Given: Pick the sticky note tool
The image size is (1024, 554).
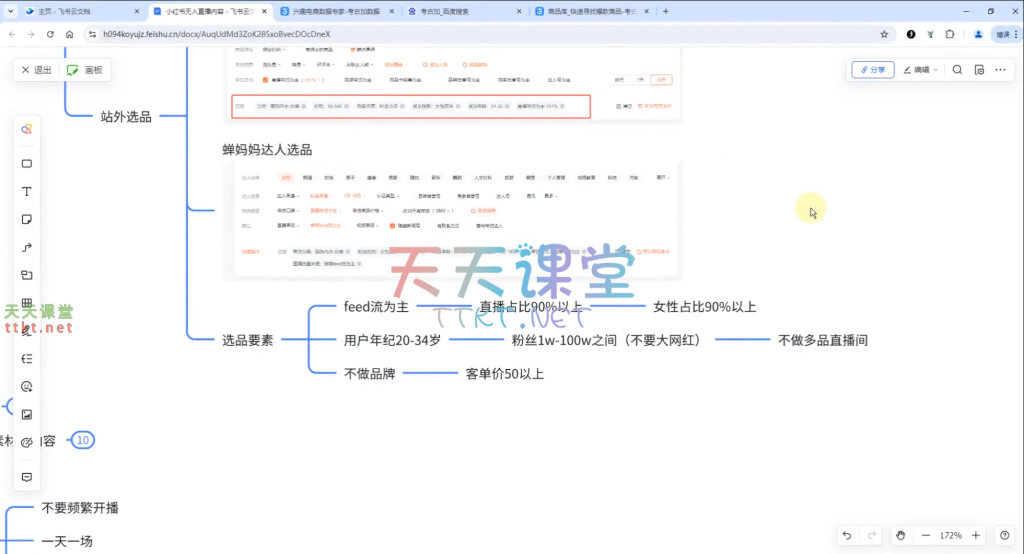Looking at the screenshot, I should [x=27, y=219].
